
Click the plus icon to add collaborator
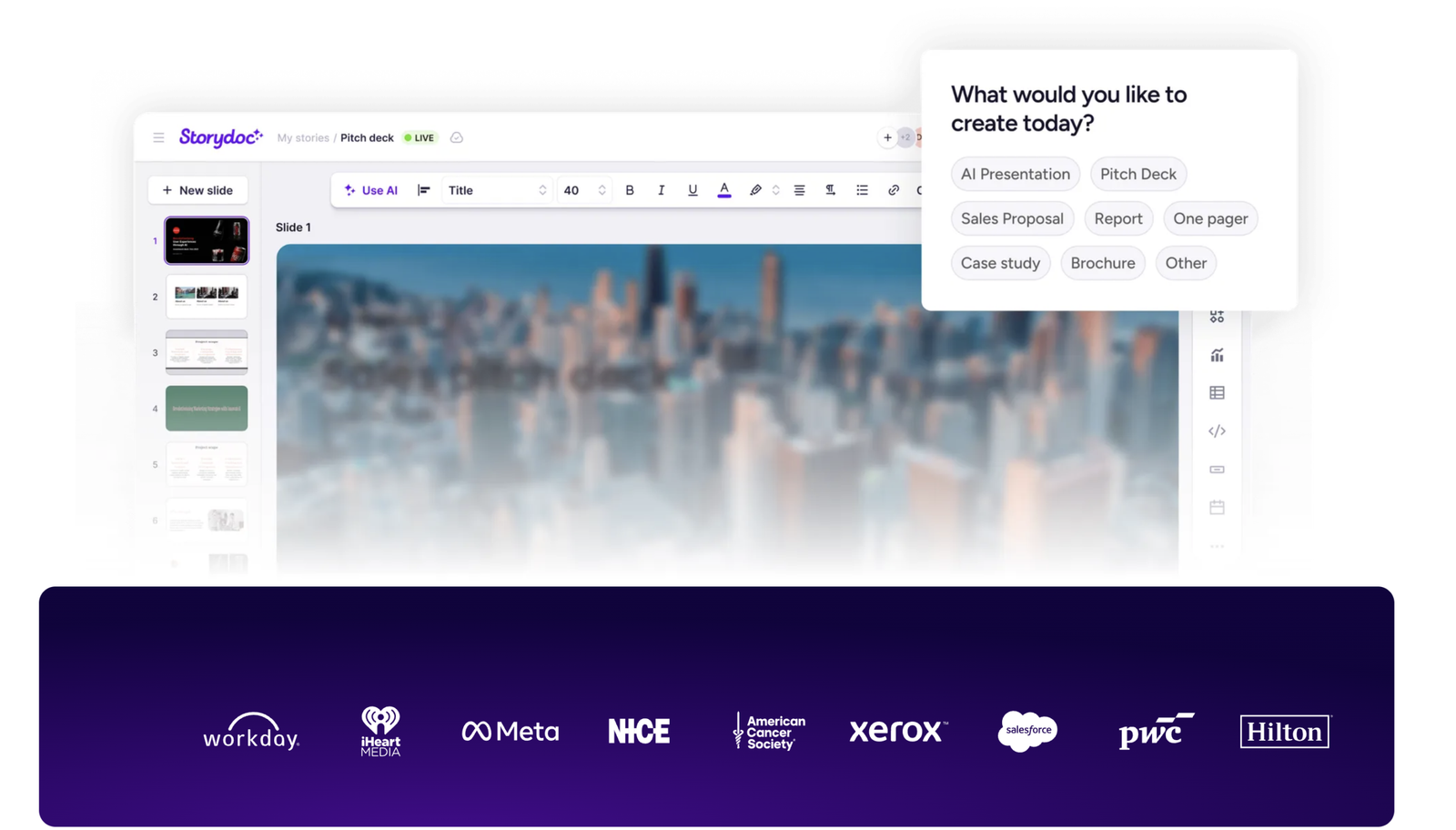pos(887,137)
